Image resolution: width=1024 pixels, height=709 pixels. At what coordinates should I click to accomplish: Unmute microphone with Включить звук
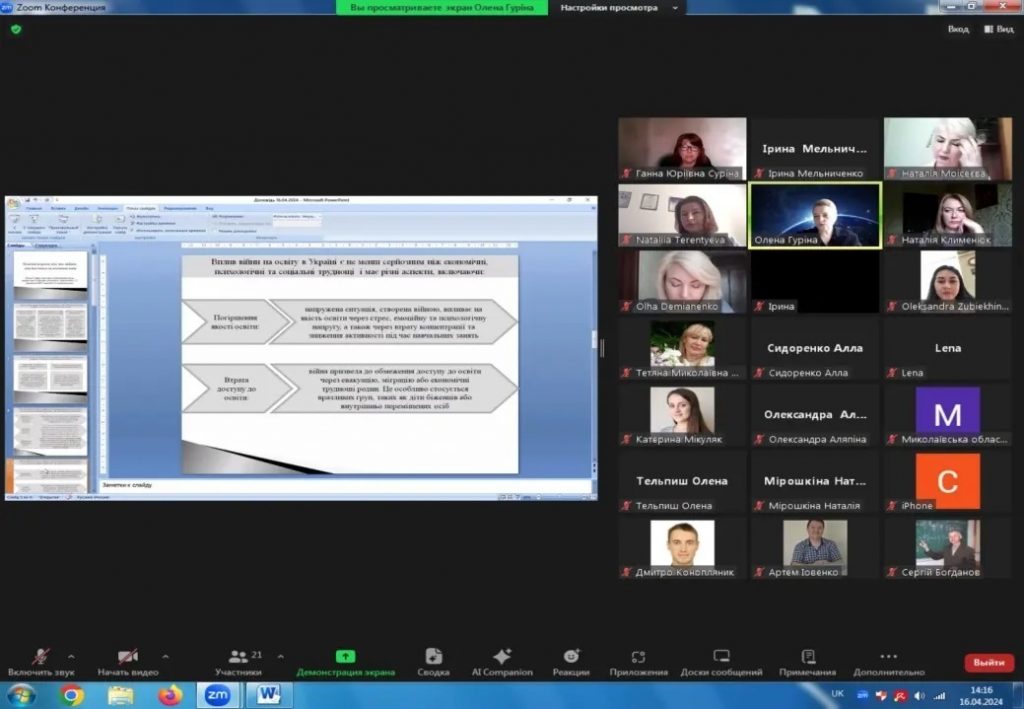pyautogui.click(x=41, y=657)
